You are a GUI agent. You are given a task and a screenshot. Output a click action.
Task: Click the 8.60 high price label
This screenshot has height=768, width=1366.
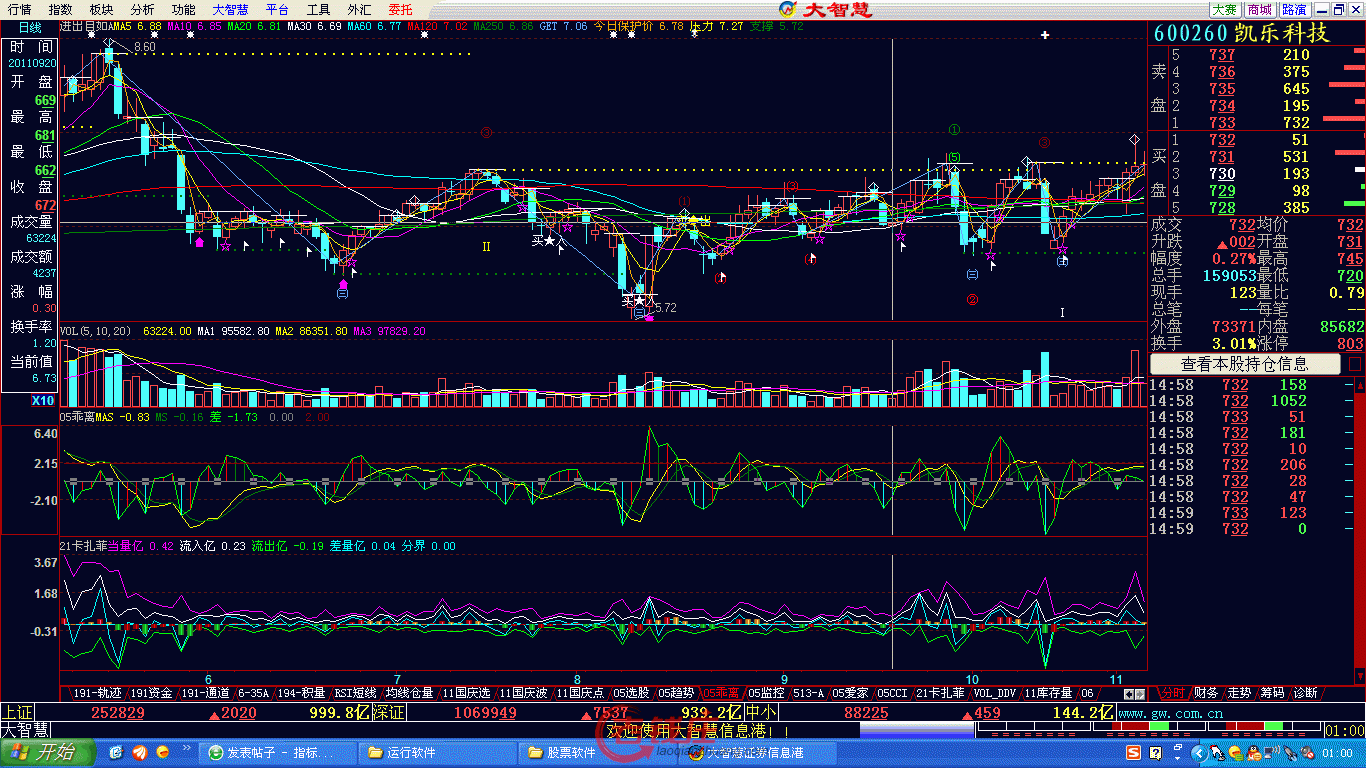pos(144,47)
